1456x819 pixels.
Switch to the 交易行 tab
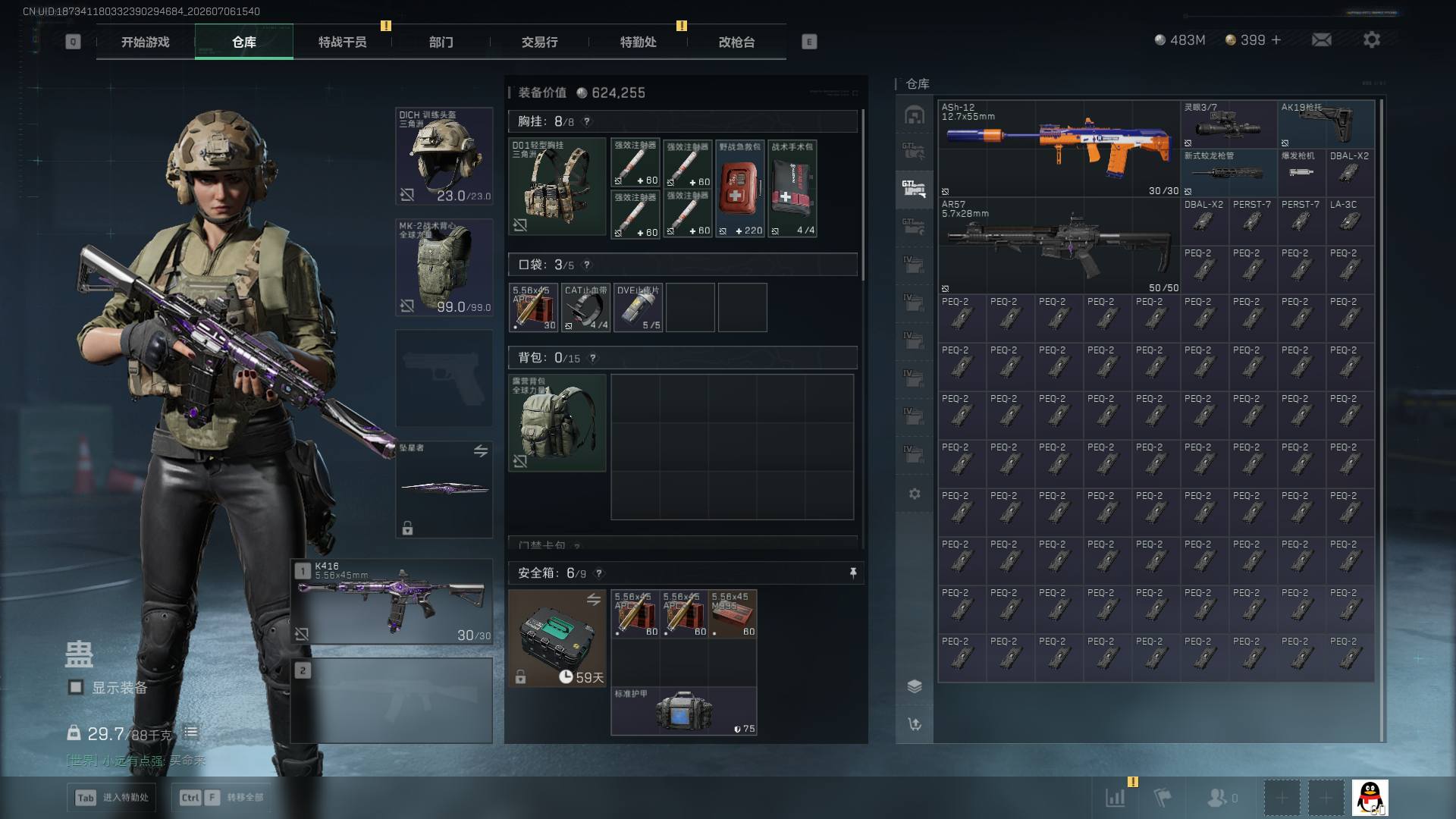point(539,42)
